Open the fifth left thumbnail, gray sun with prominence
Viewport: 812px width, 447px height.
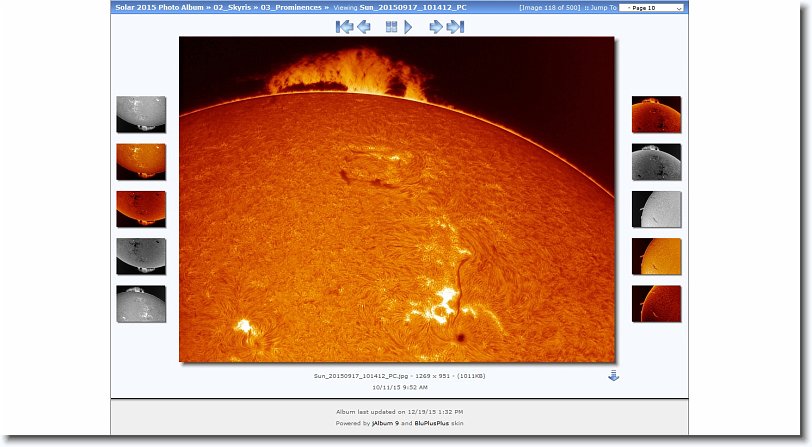tap(141, 304)
